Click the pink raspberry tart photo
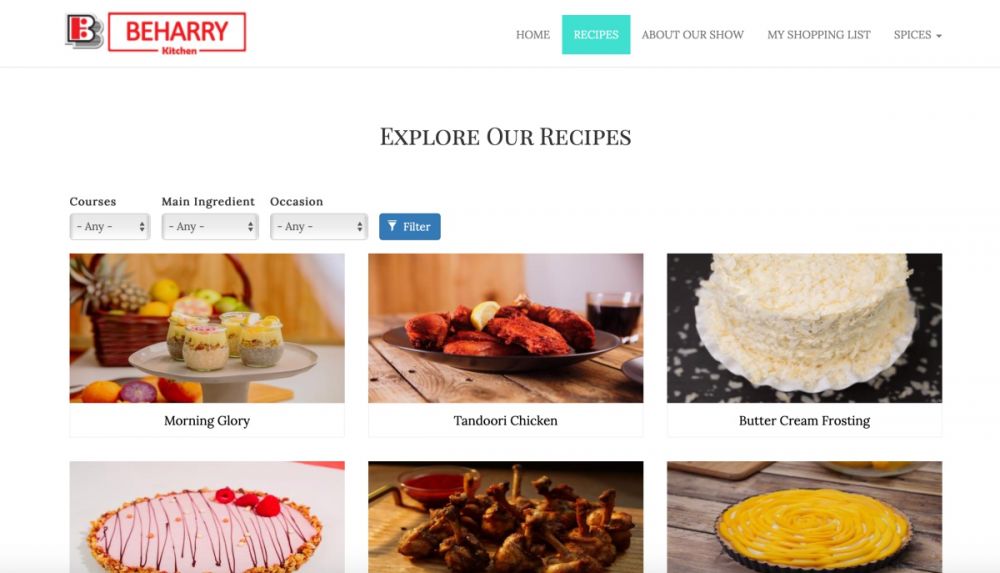The height and width of the screenshot is (573, 1000). coord(207,517)
